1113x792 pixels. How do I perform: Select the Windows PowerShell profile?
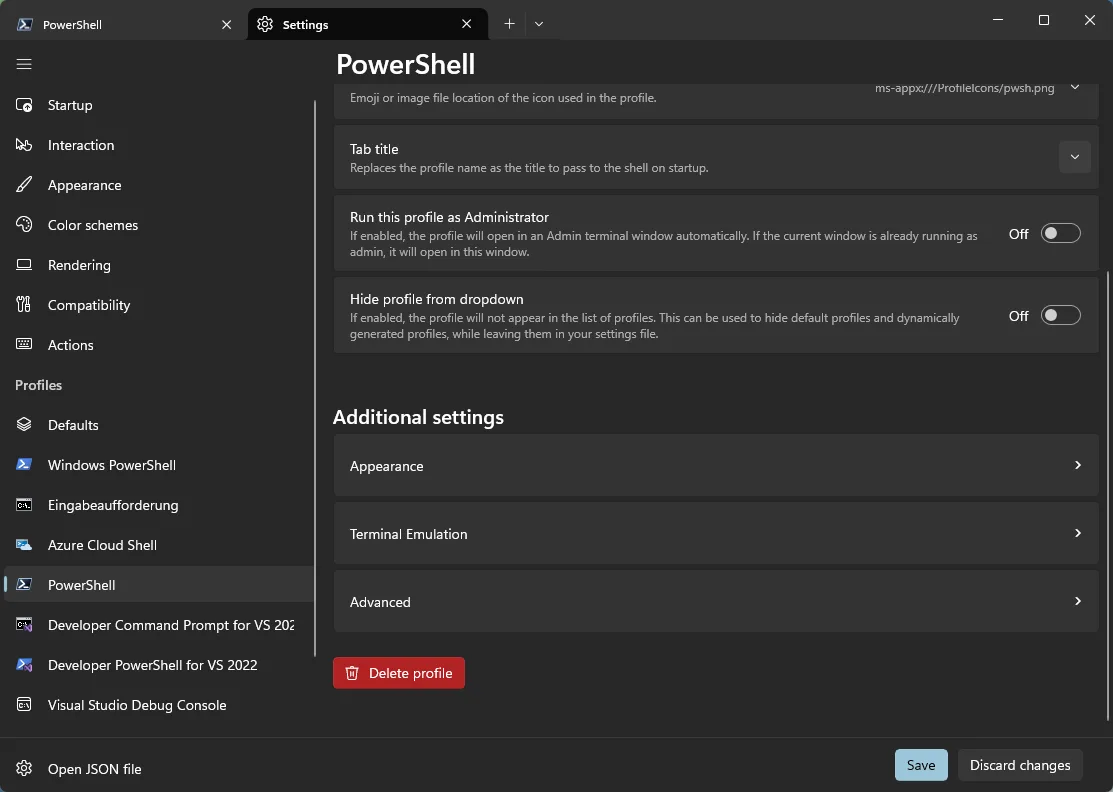tap(111, 465)
